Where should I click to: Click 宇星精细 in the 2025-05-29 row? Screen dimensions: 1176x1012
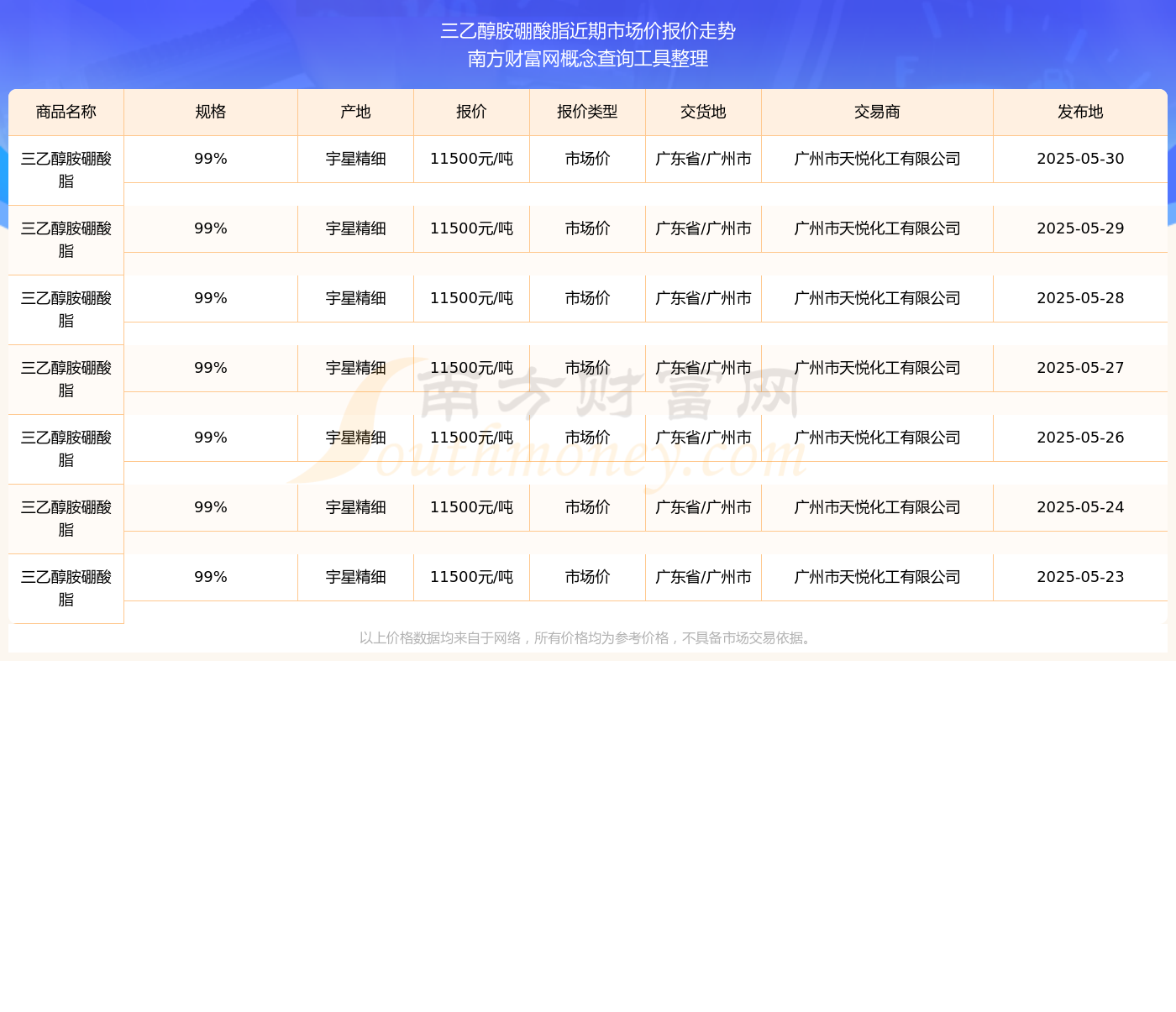[356, 228]
